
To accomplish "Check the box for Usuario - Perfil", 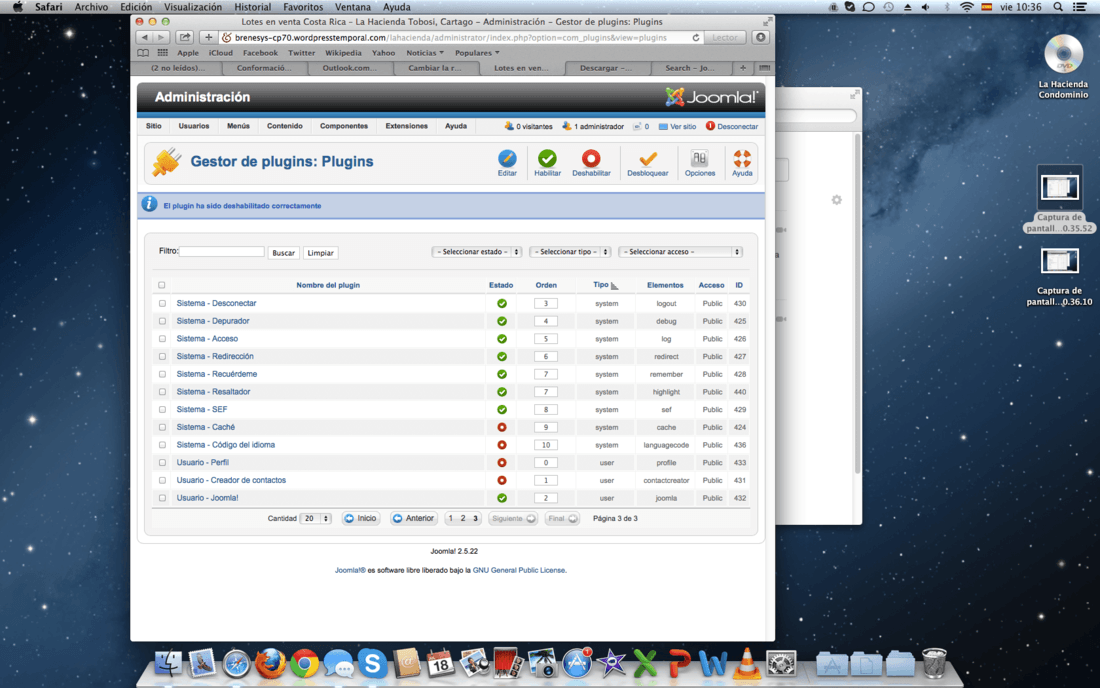I will [162, 463].
